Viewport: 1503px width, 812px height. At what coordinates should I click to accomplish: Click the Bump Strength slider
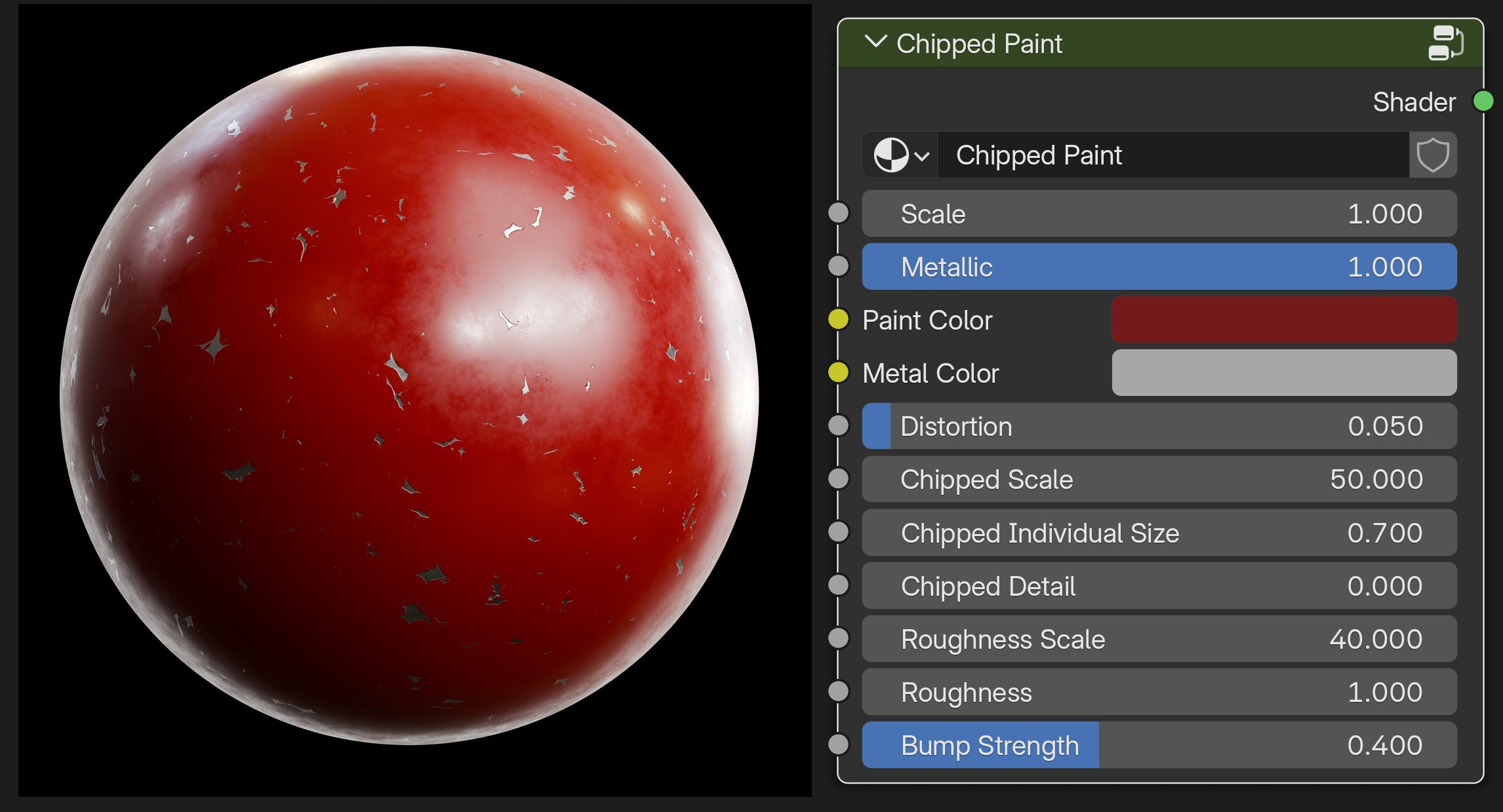1159,745
